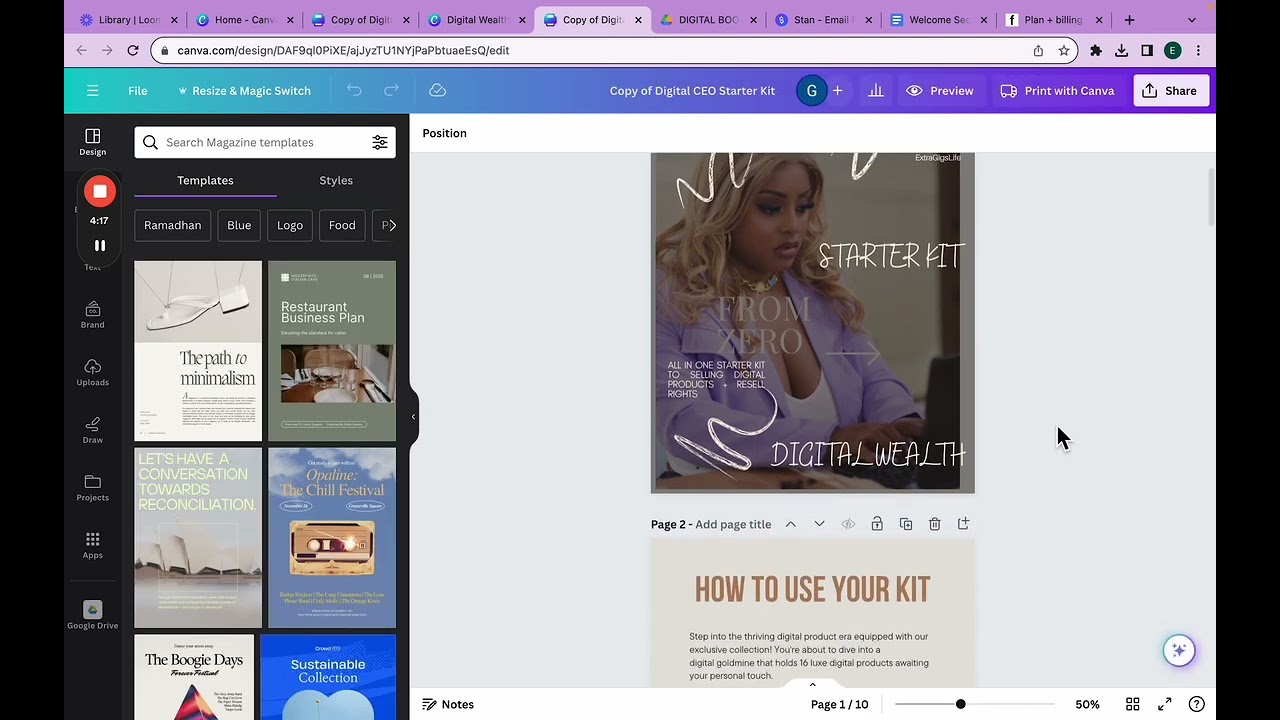Switch to the Styles tab
1280x720 pixels.
coord(336,181)
